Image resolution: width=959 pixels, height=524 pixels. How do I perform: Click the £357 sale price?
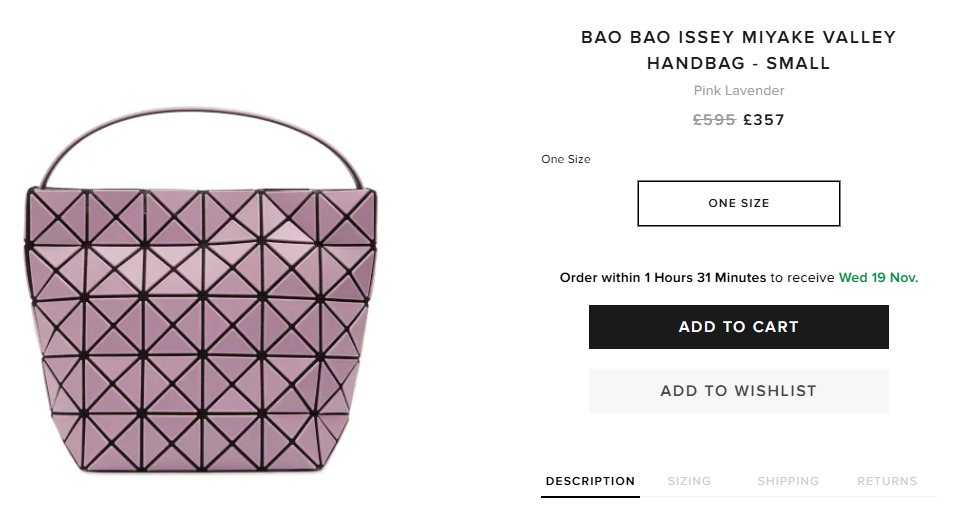[x=764, y=120]
